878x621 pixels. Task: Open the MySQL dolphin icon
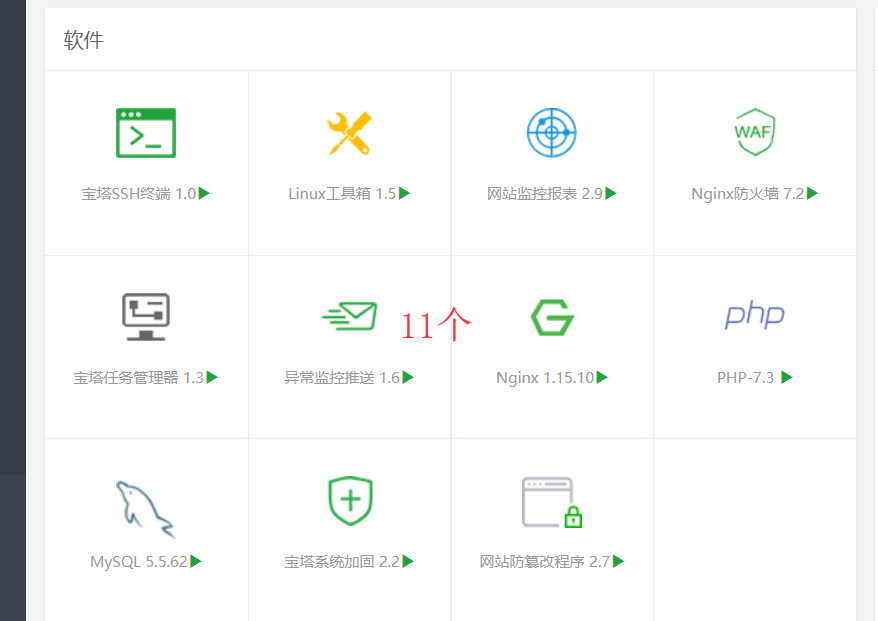click(x=145, y=509)
